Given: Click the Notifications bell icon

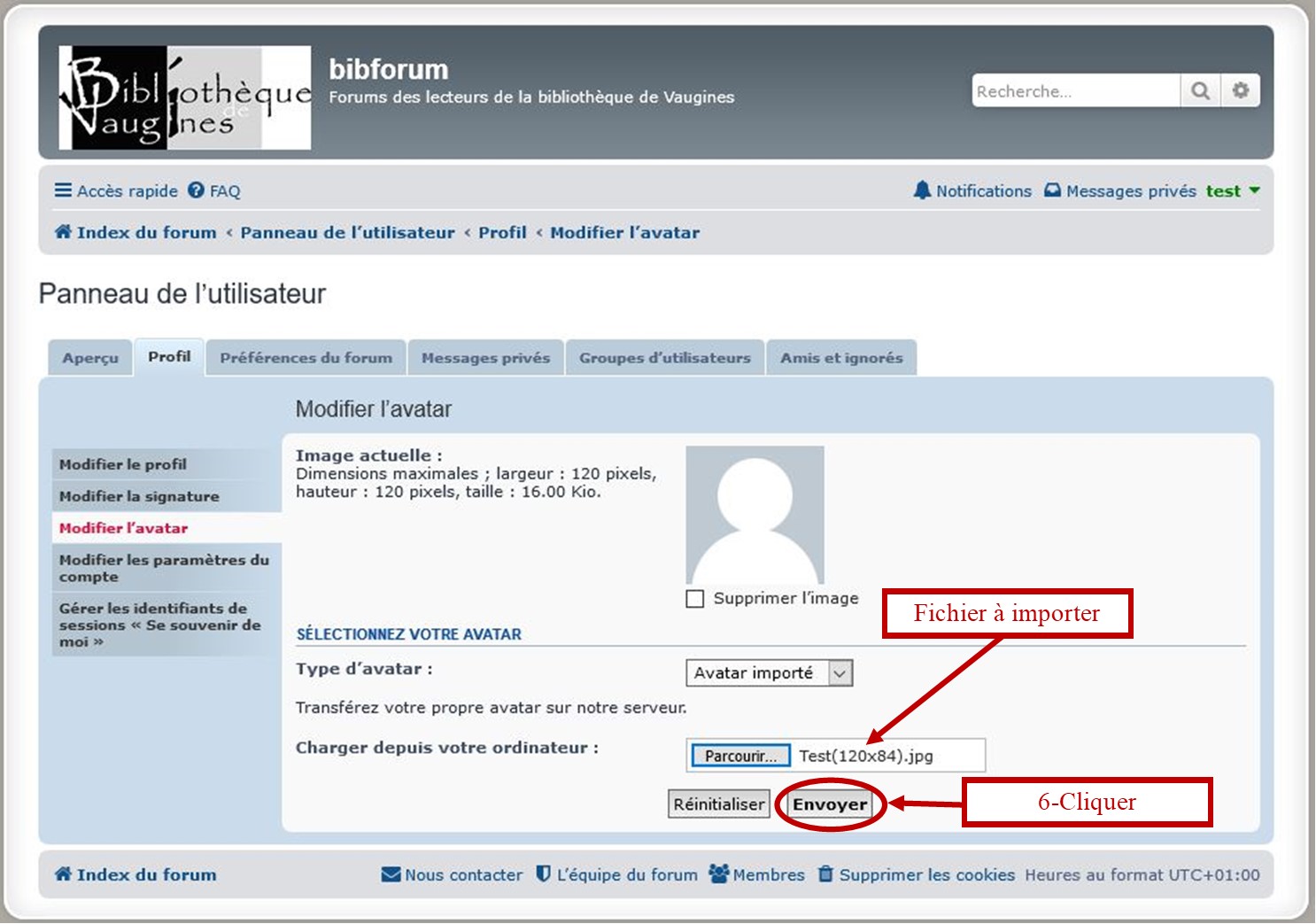Looking at the screenshot, I should click(922, 190).
